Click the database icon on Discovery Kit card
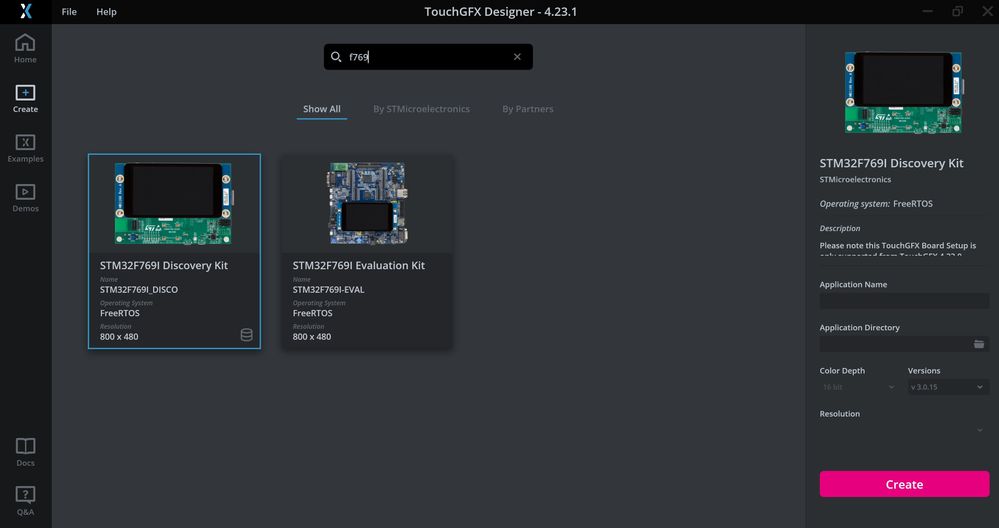The height and width of the screenshot is (528, 999). point(247,334)
